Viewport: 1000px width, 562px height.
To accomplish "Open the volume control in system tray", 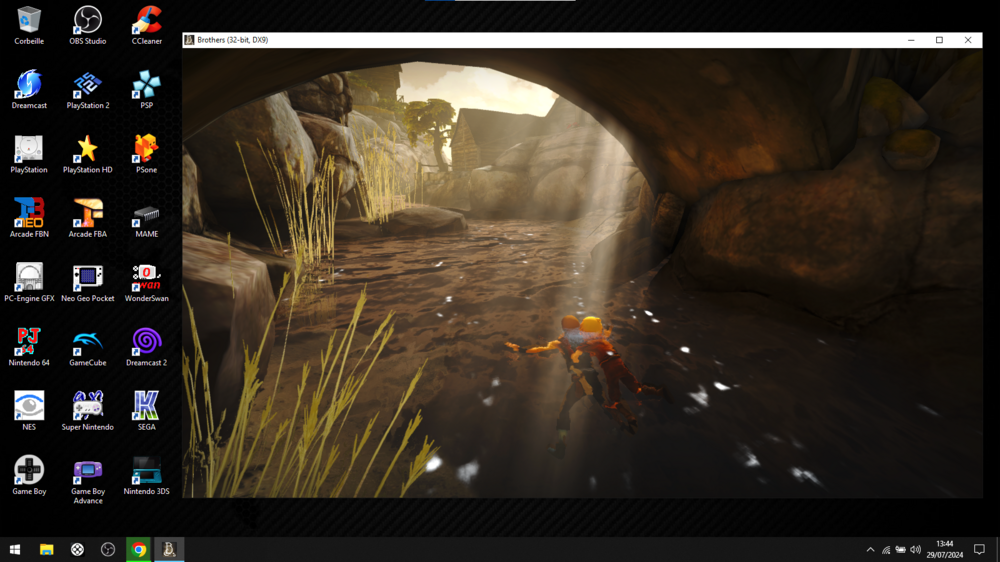I will (916, 549).
